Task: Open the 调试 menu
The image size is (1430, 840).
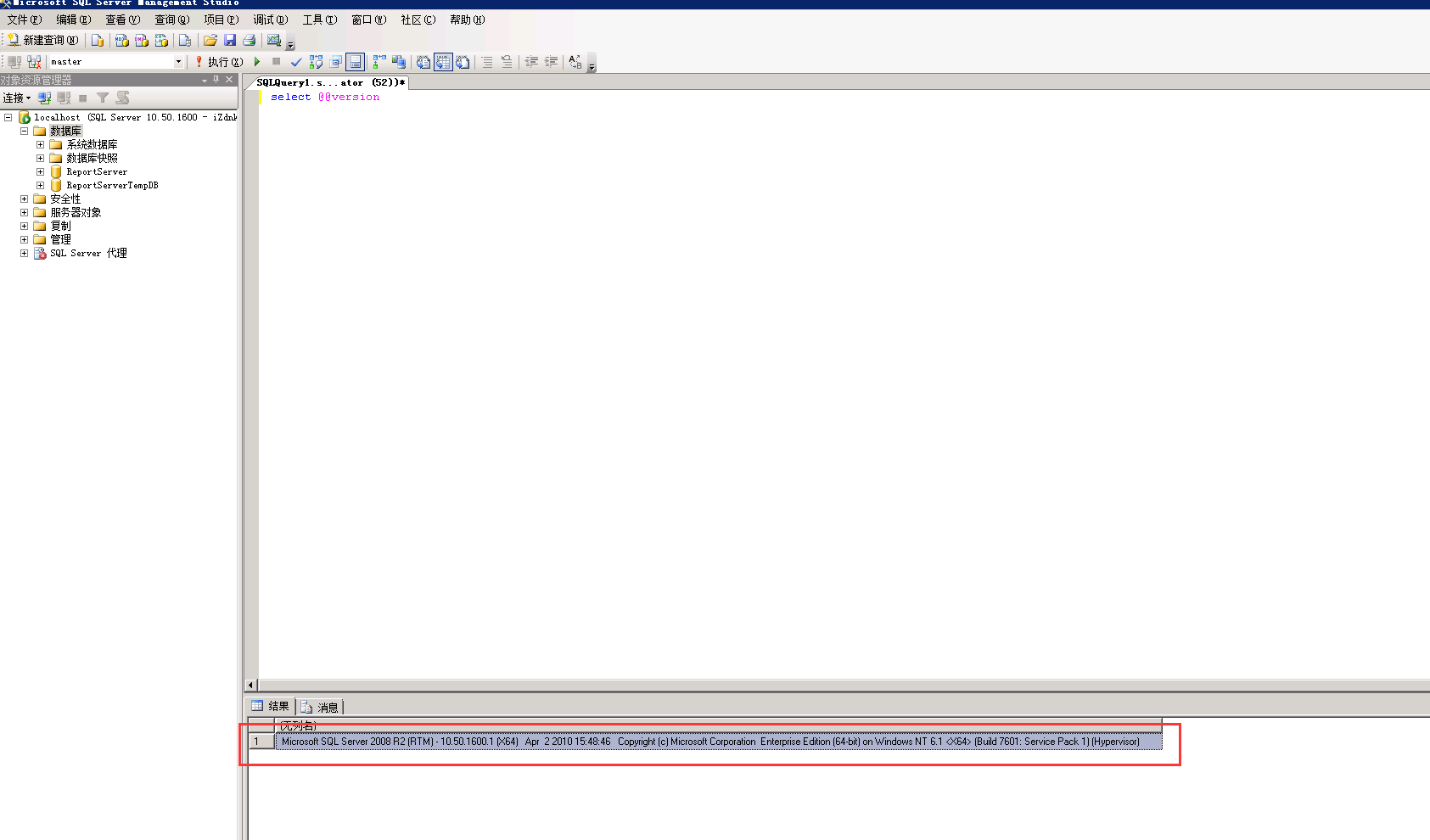Action: (271, 20)
